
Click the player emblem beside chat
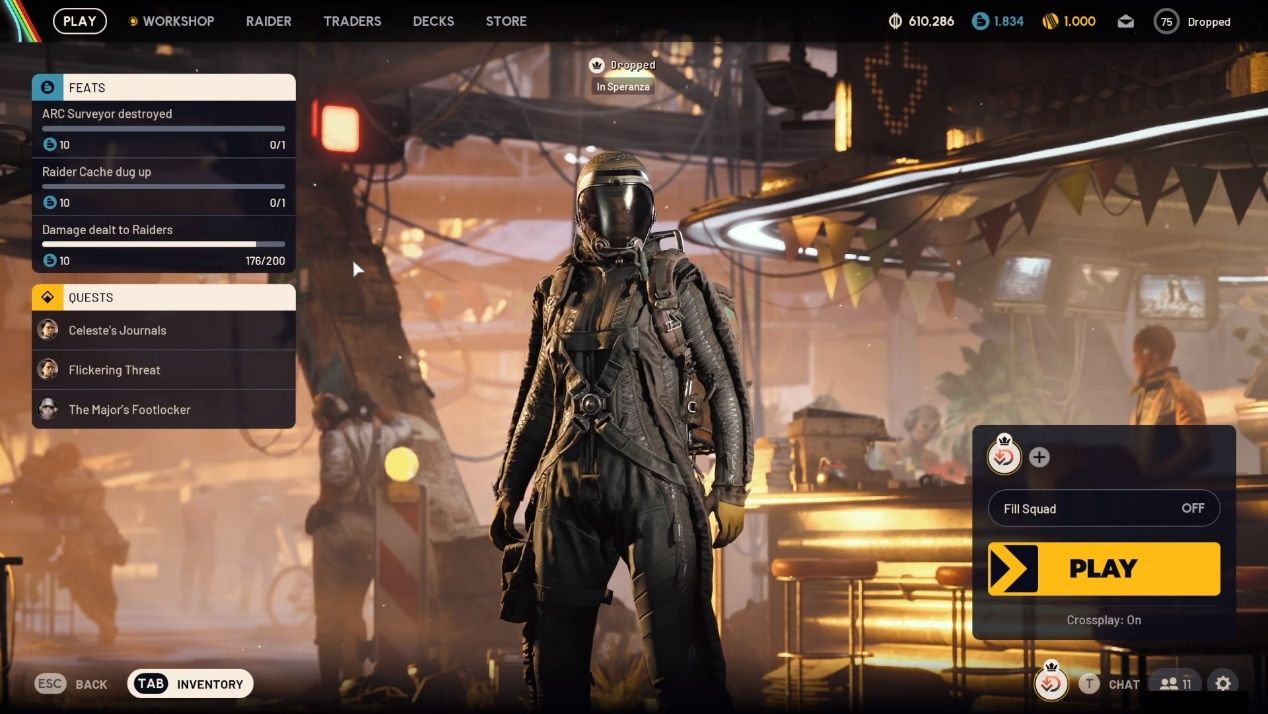click(1050, 683)
